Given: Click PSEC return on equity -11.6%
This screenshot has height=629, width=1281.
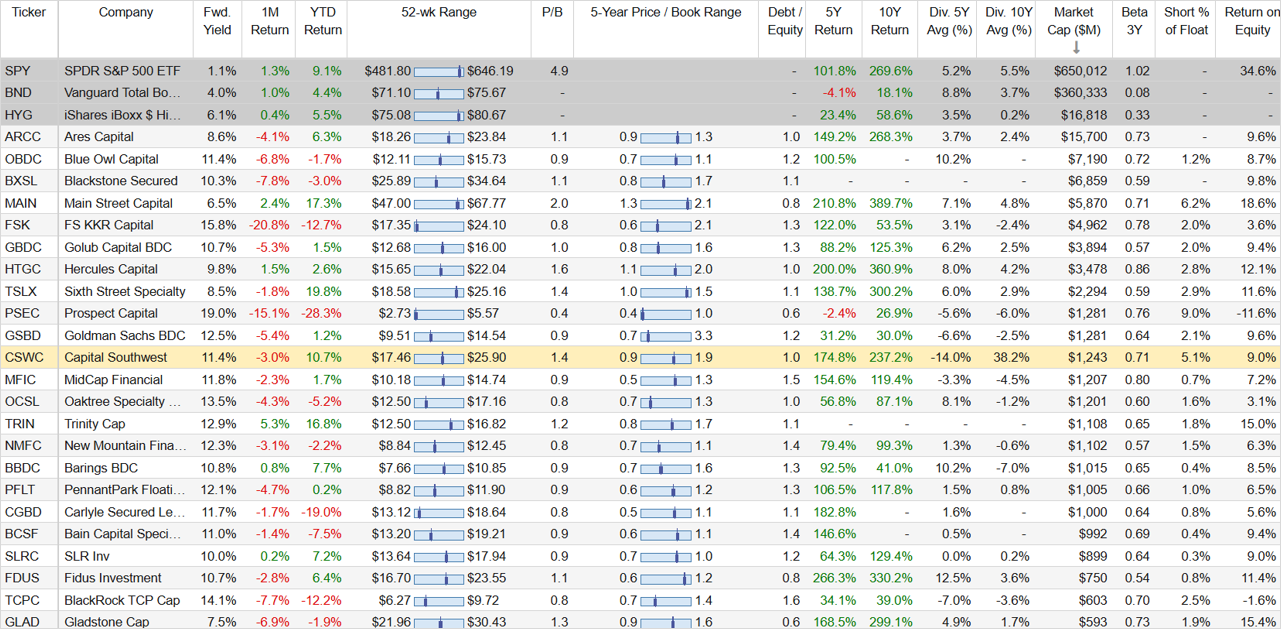Looking at the screenshot, I should click(x=1256, y=313).
